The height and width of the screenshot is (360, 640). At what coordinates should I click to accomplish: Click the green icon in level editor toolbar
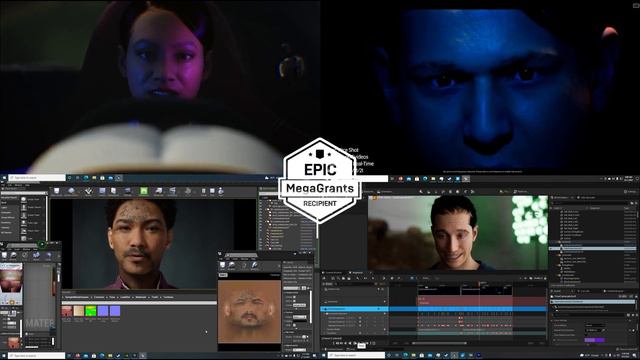(144, 191)
